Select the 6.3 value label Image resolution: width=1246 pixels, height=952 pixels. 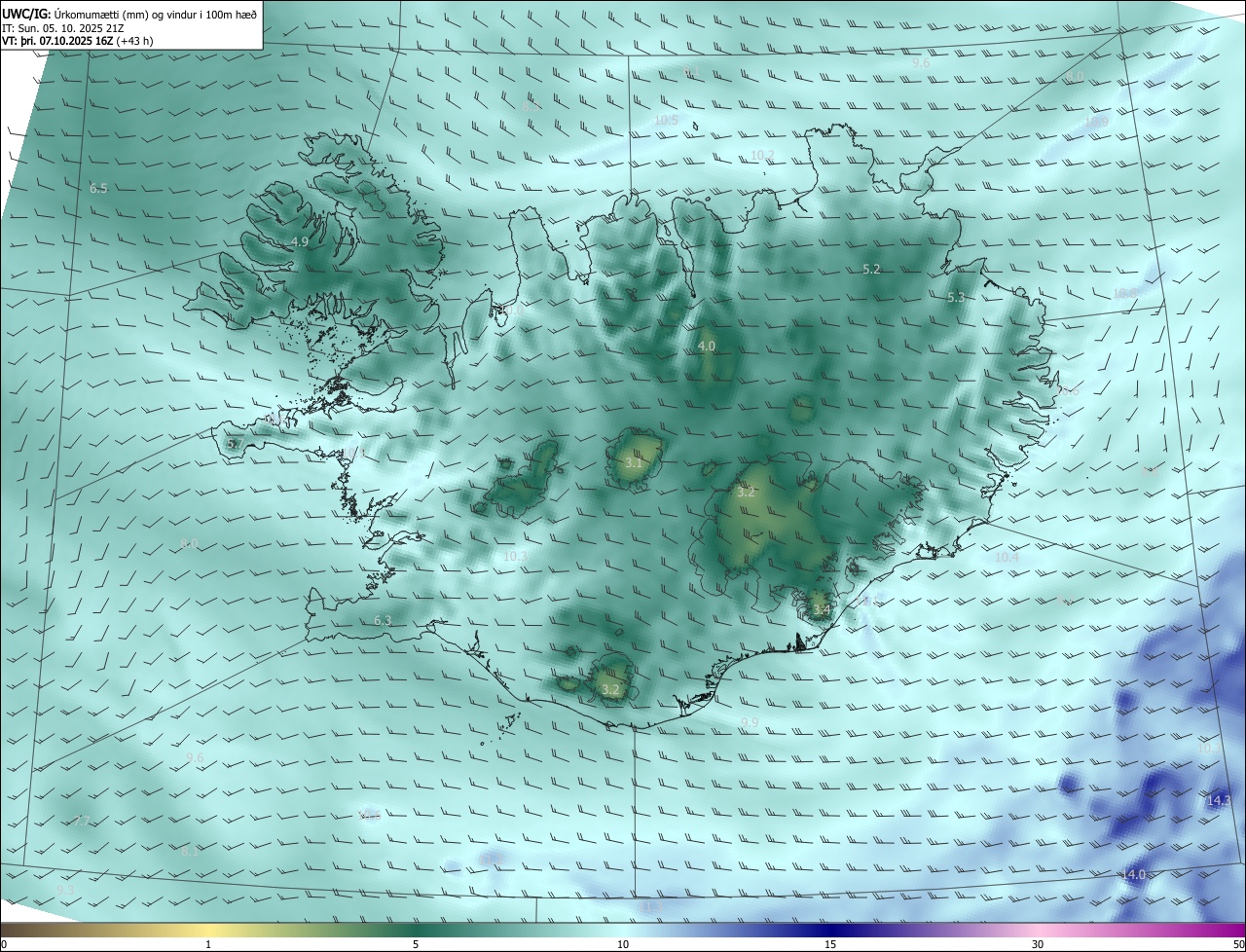pyautogui.click(x=383, y=620)
